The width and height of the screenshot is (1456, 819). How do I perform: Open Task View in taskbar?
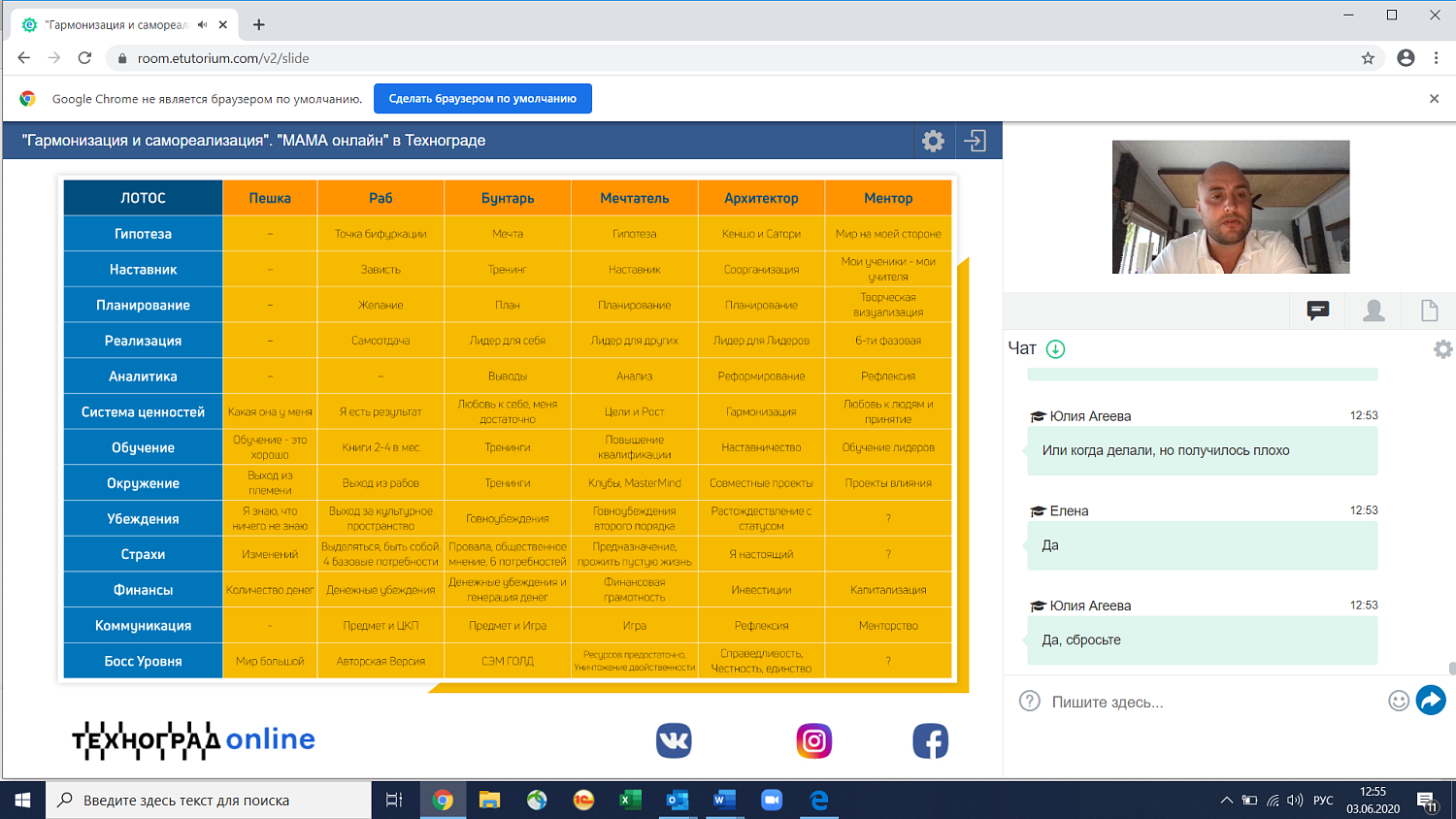pos(394,801)
